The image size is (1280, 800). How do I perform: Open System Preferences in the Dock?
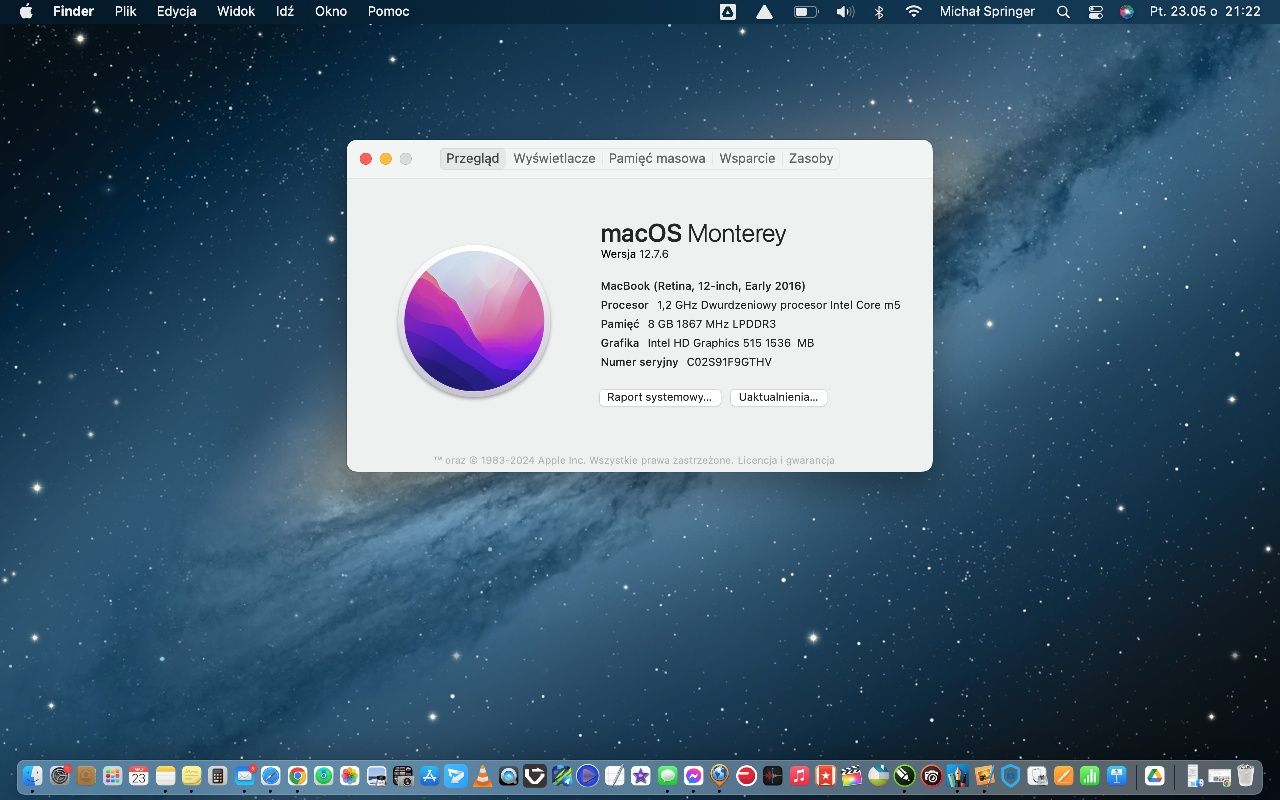click(x=60, y=775)
